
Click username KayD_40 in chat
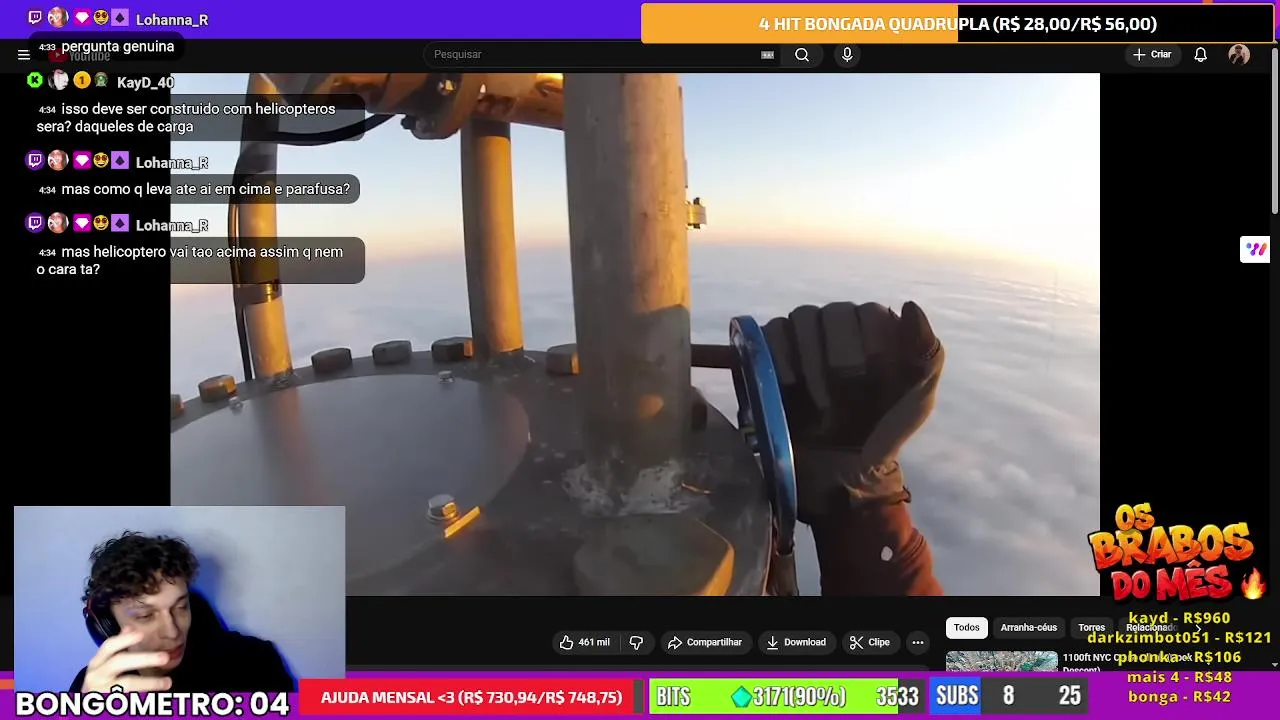(145, 83)
